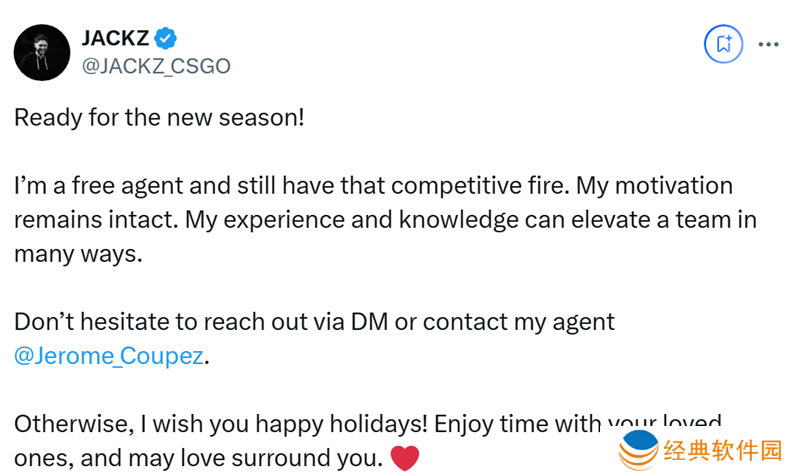The height and width of the screenshot is (476, 800).
Task: Click the "Ready for the new season!" line
Action: [x=158, y=118]
